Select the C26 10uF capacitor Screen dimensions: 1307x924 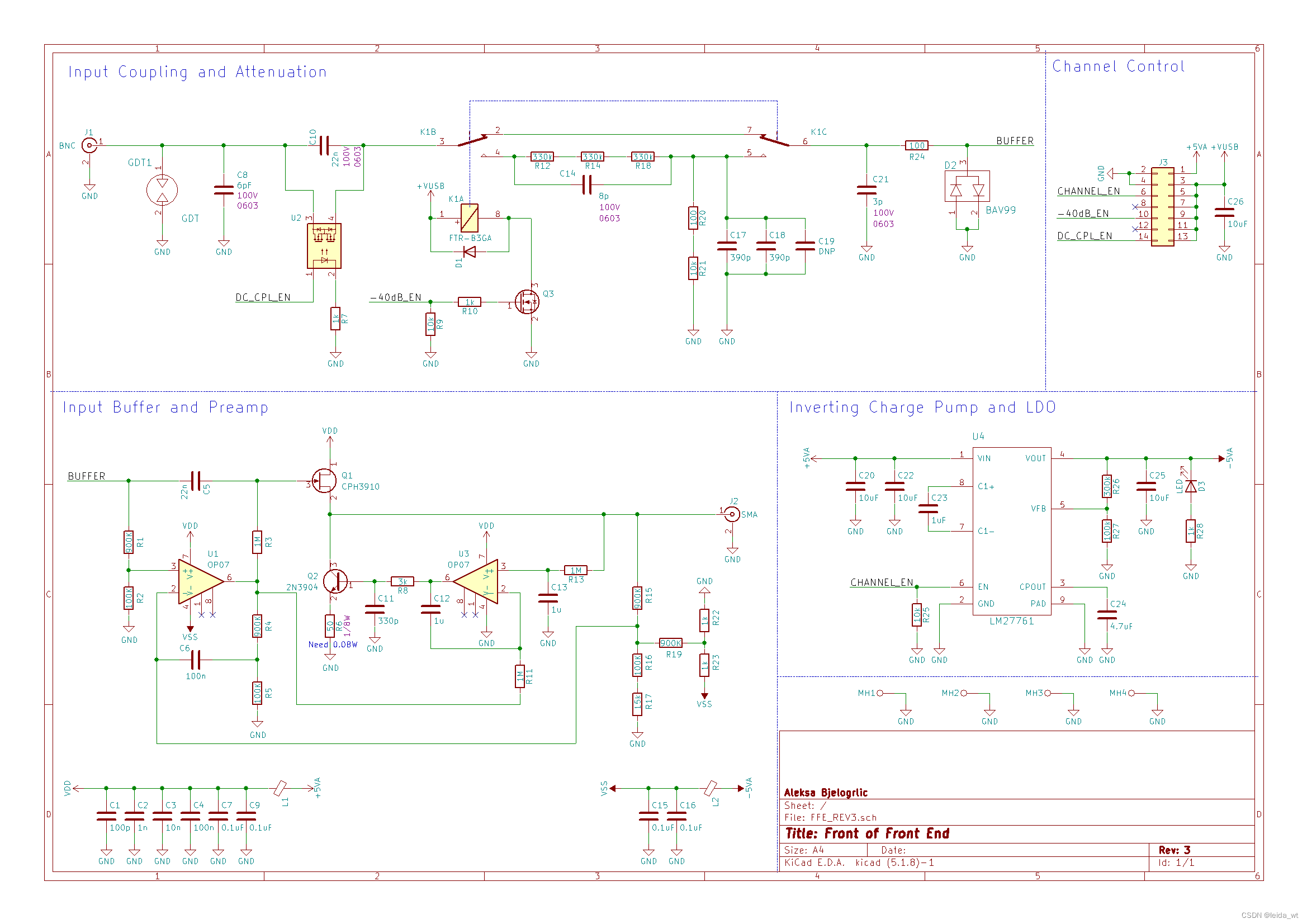pyautogui.click(x=1224, y=213)
